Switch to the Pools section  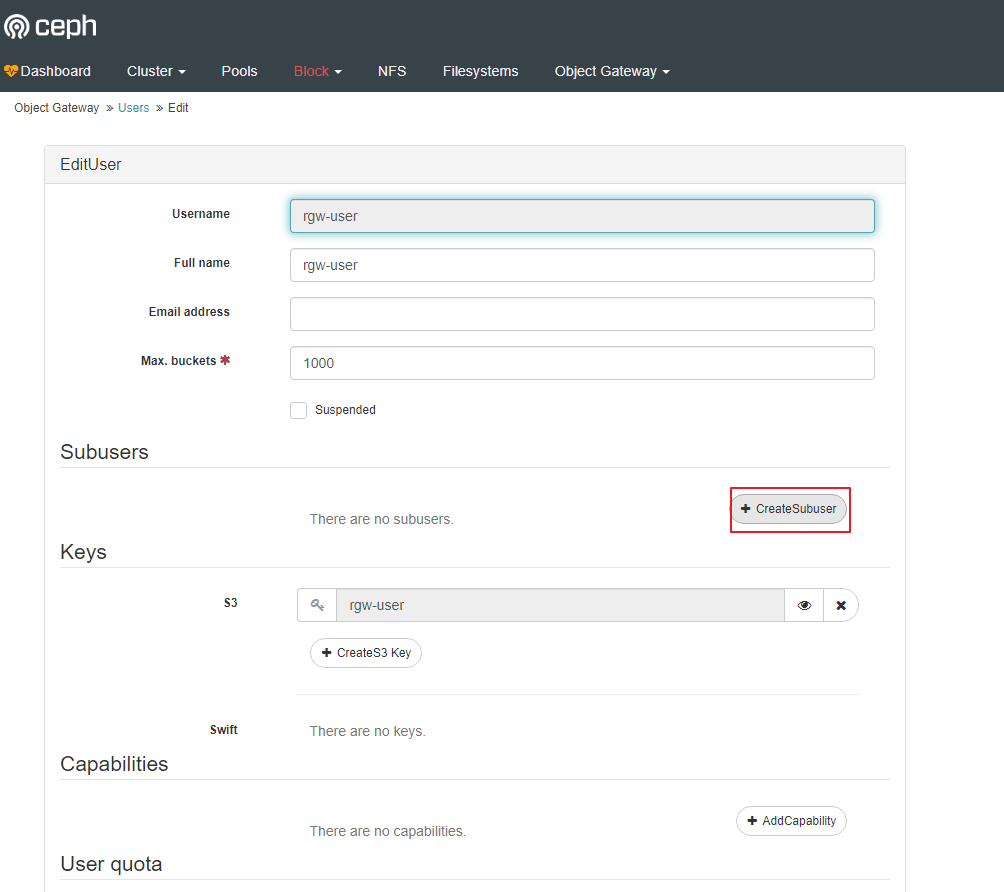239,71
